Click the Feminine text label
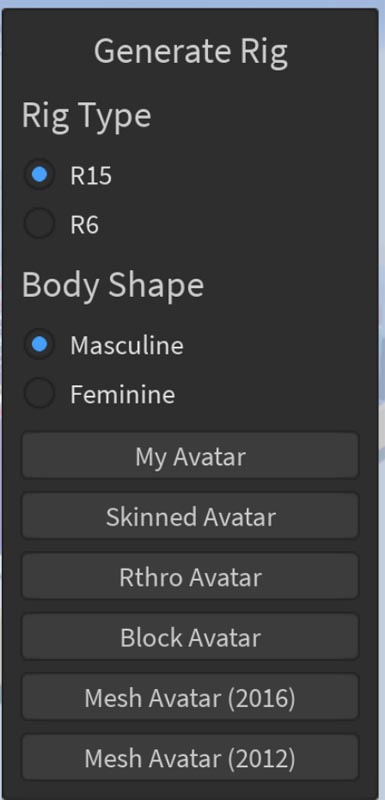The image size is (385, 800). coord(123,394)
